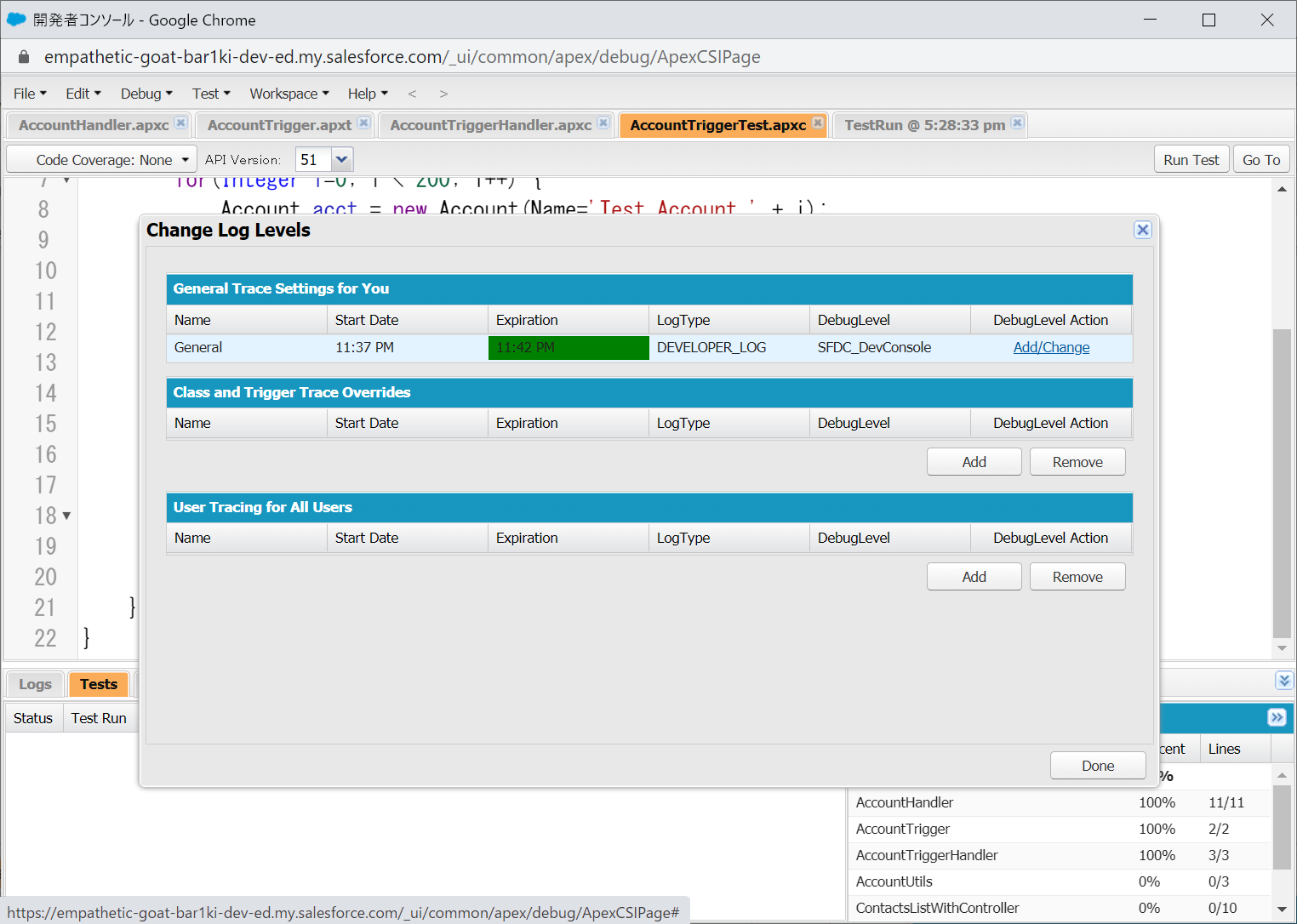Click the SFDC_DevConsole debug level cell

click(x=890, y=348)
